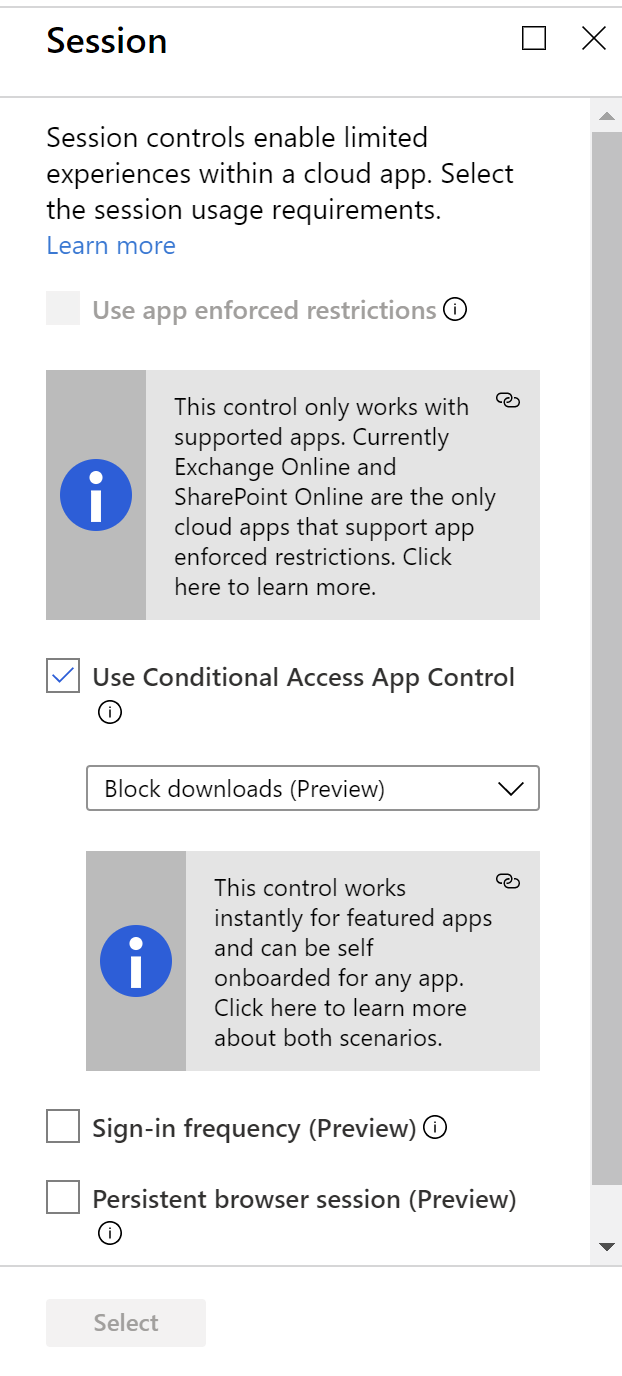Click blue info circle in supported apps banner
The width and height of the screenshot is (622, 1376).
coord(96,495)
